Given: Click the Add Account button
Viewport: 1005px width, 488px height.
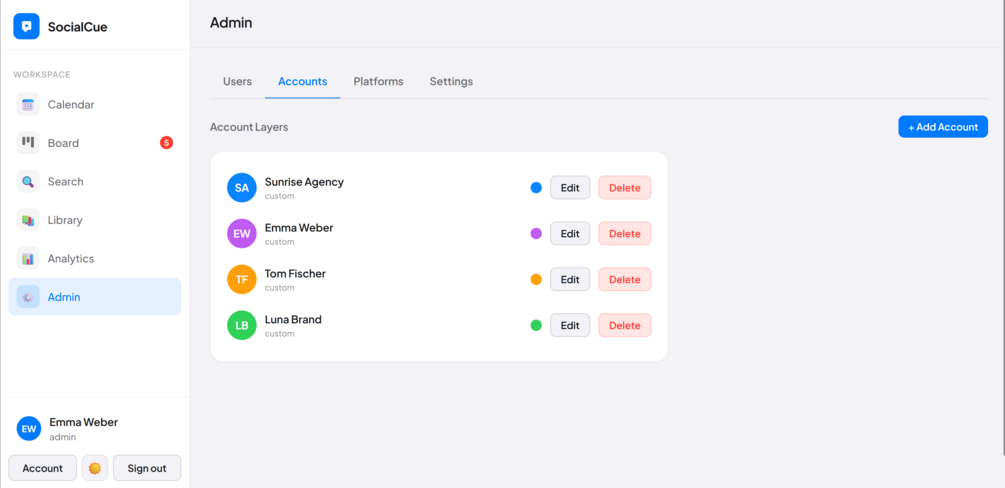Looking at the screenshot, I should pyautogui.click(x=943, y=127).
